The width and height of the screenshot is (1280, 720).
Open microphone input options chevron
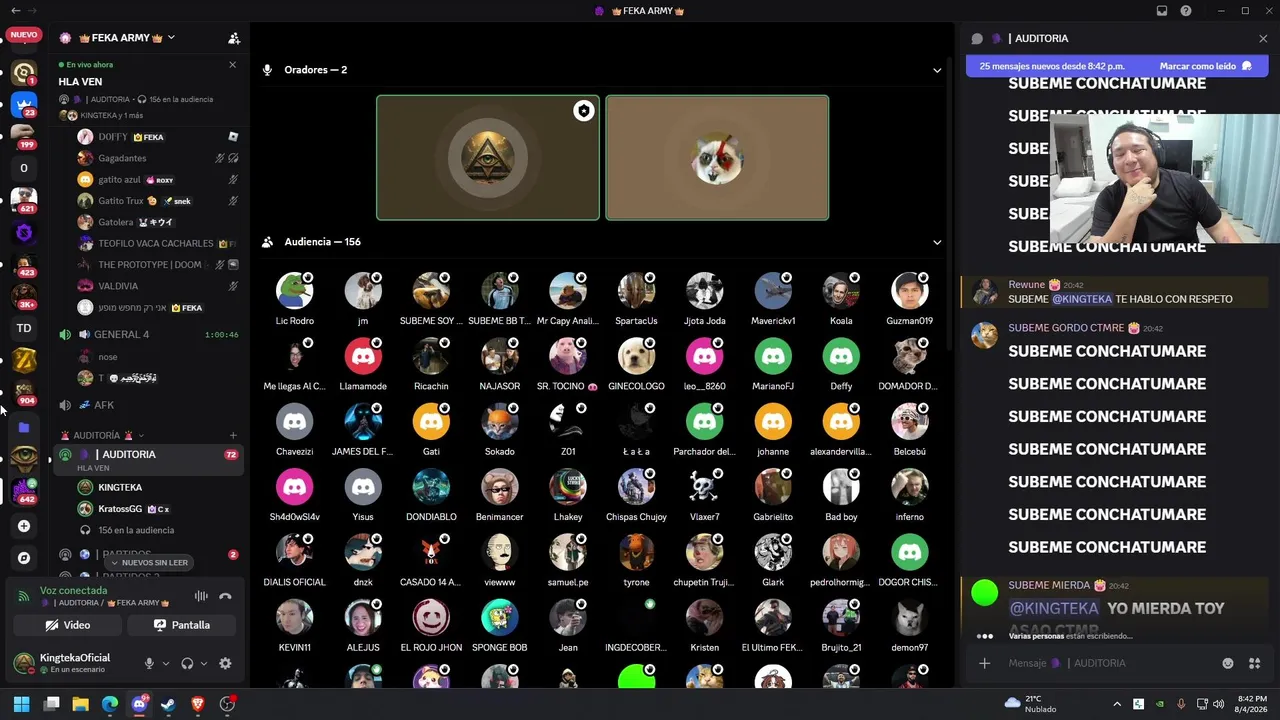point(165,663)
